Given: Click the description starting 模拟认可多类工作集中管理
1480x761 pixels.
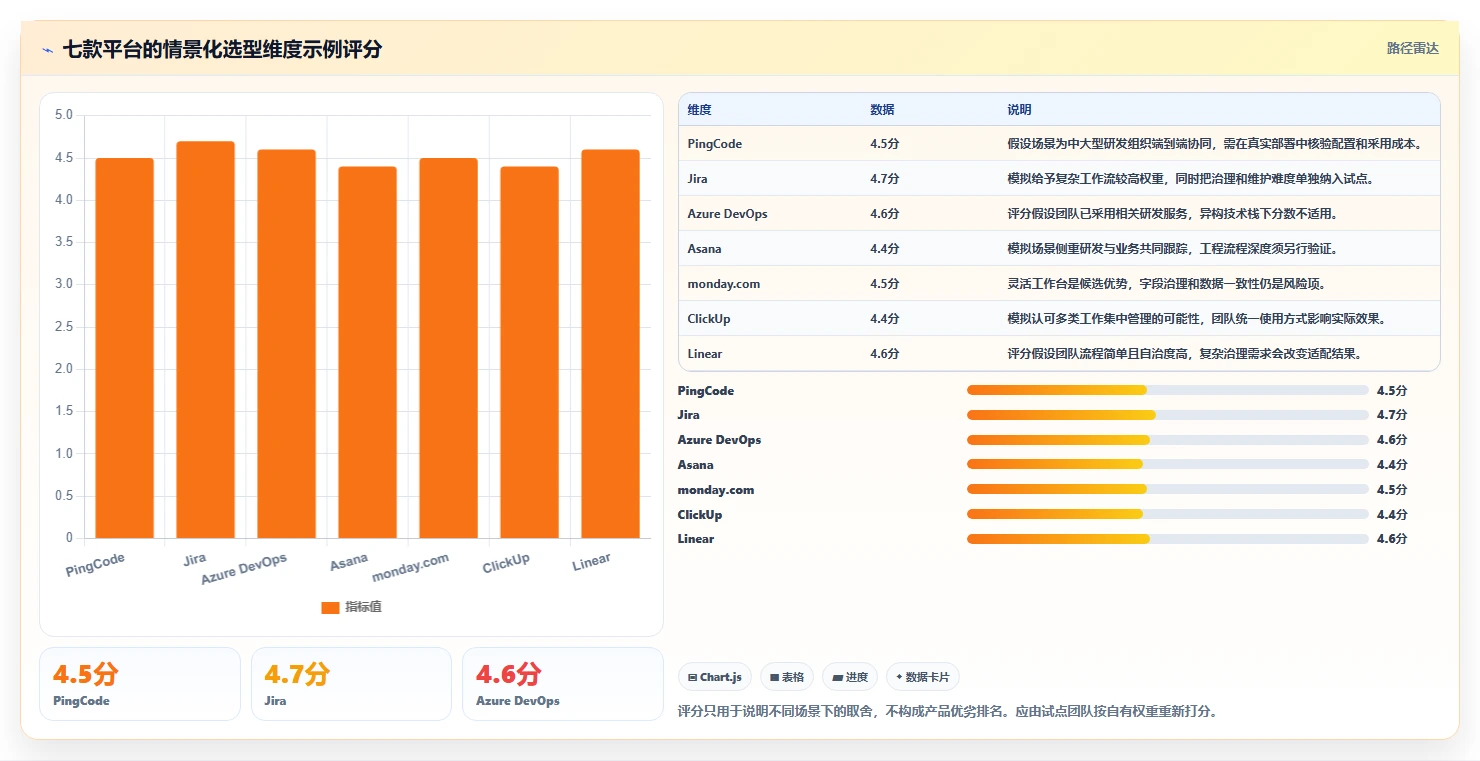Looking at the screenshot, I should [x=1196, y=319].
